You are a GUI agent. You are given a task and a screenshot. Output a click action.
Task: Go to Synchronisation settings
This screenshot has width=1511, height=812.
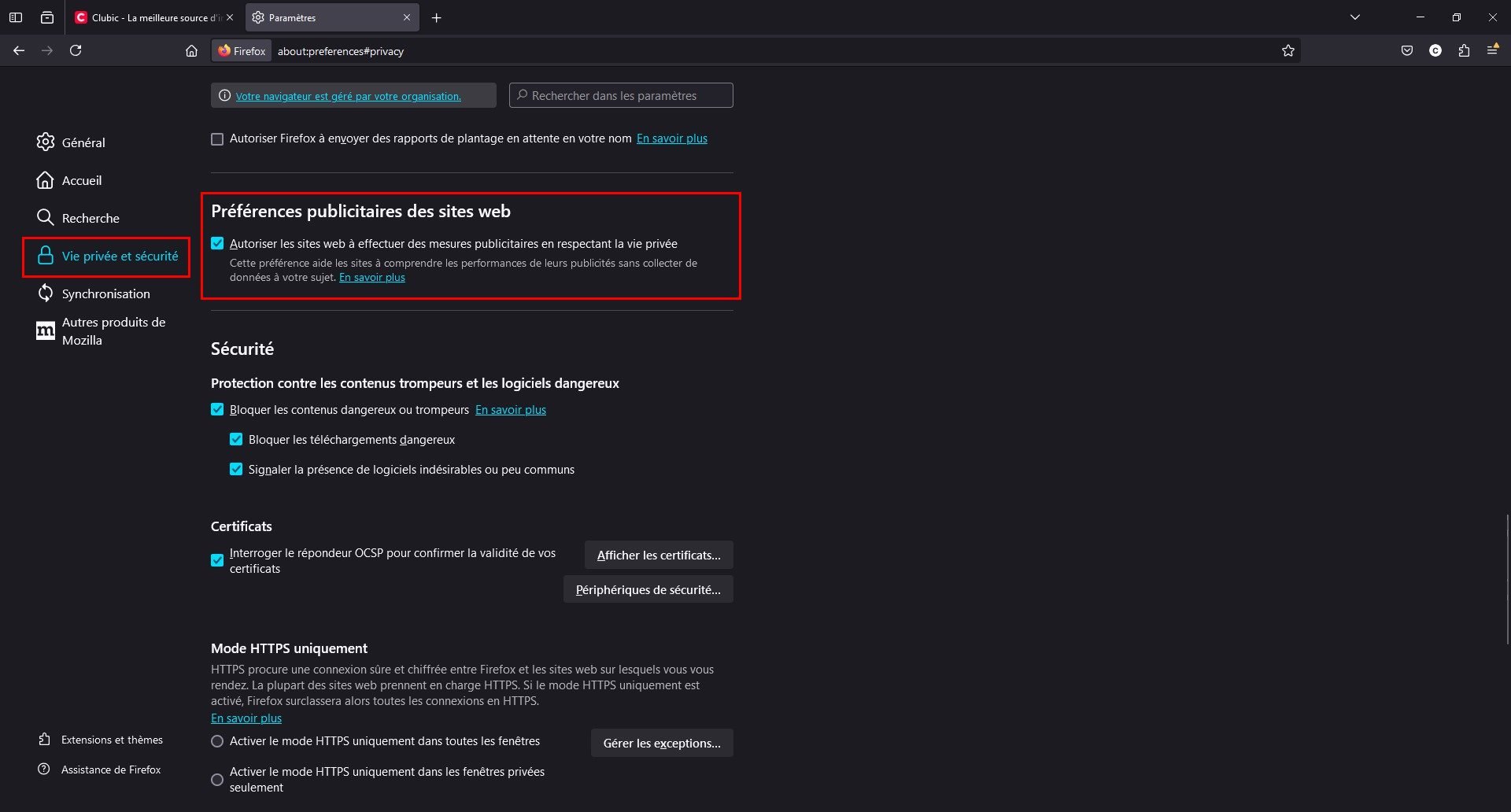pos(105,293)
